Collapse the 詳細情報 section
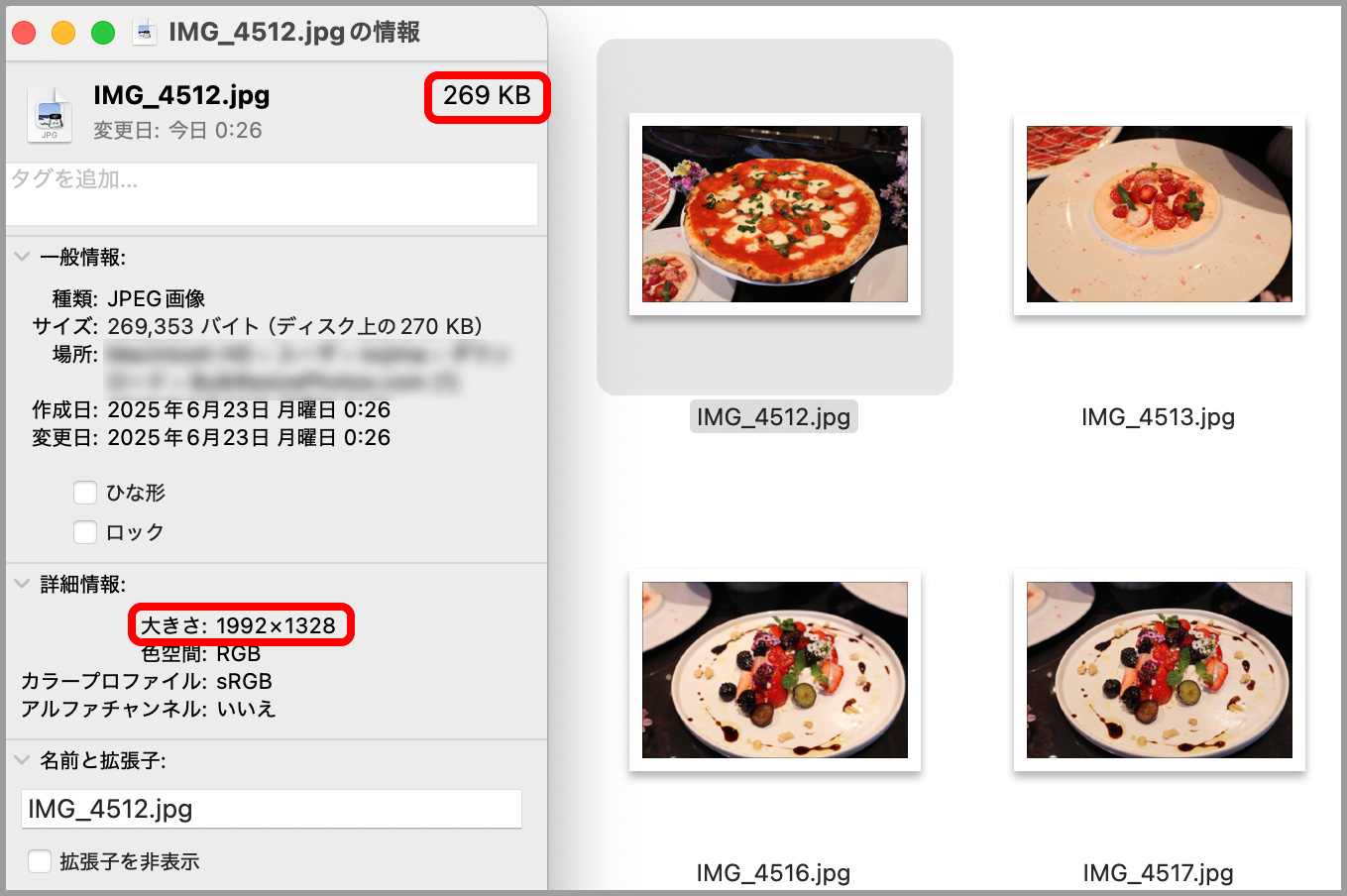 point(22,584)
